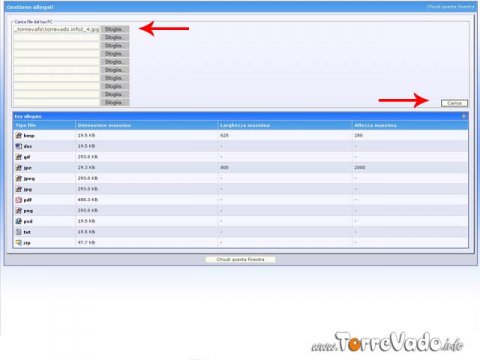Click the last empty file path field
The height and width of the screenshot is (360, 480).
pos(57,102)
